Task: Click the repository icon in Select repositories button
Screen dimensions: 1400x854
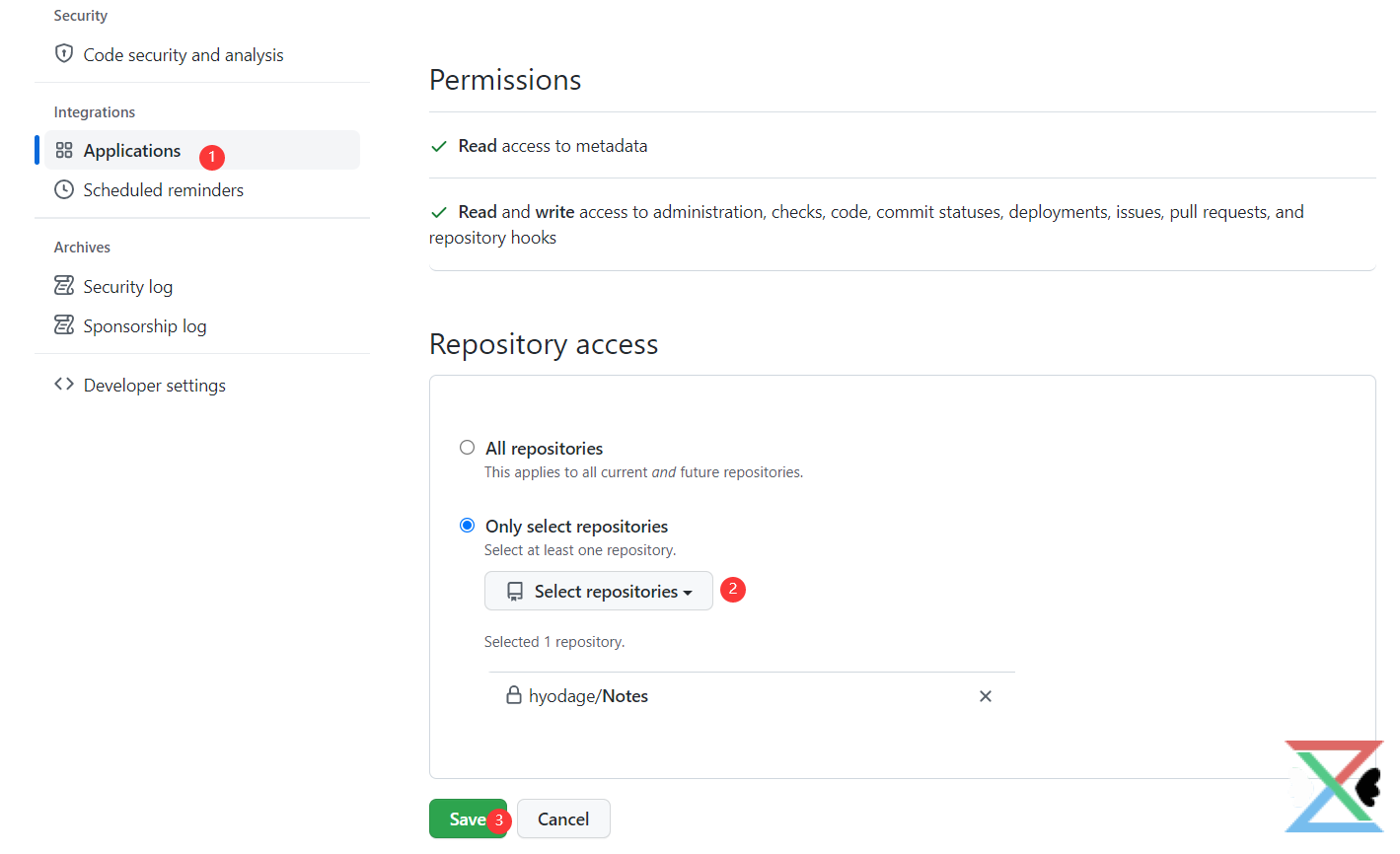Action: pos(515,592)
